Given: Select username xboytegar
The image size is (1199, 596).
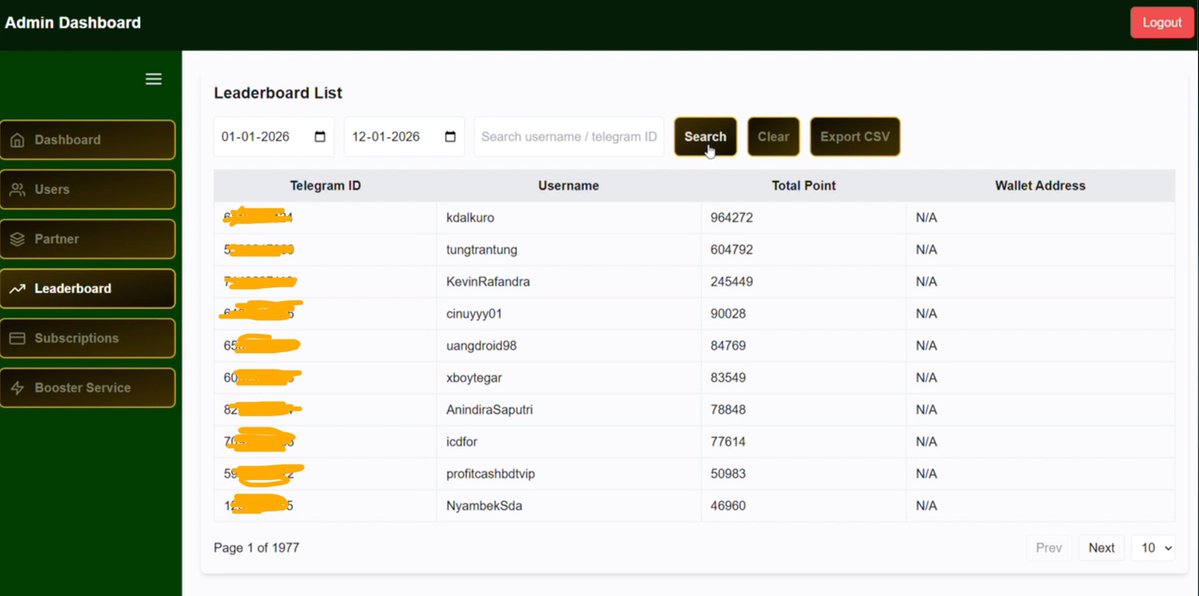Looking at the screenshot, I should tap(474, 378).
